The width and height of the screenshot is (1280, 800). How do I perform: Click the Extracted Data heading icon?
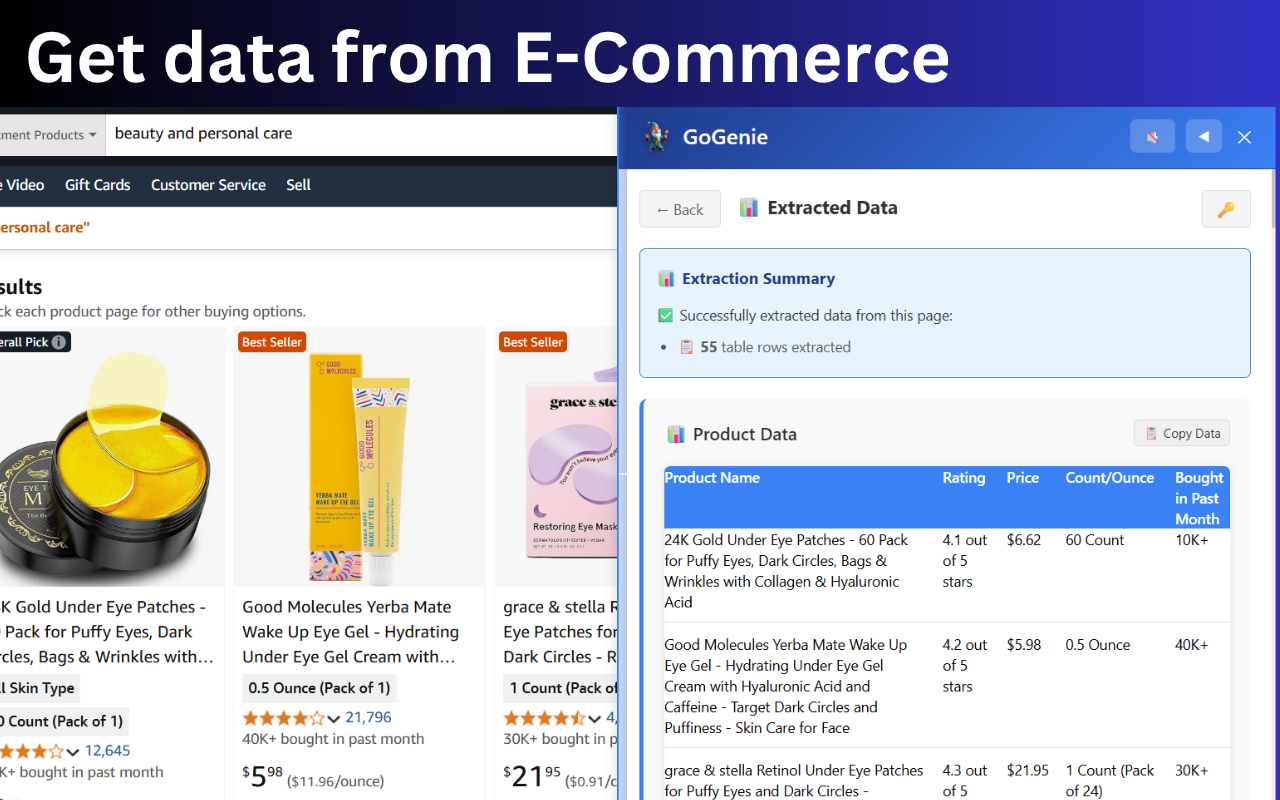[748, 208]
